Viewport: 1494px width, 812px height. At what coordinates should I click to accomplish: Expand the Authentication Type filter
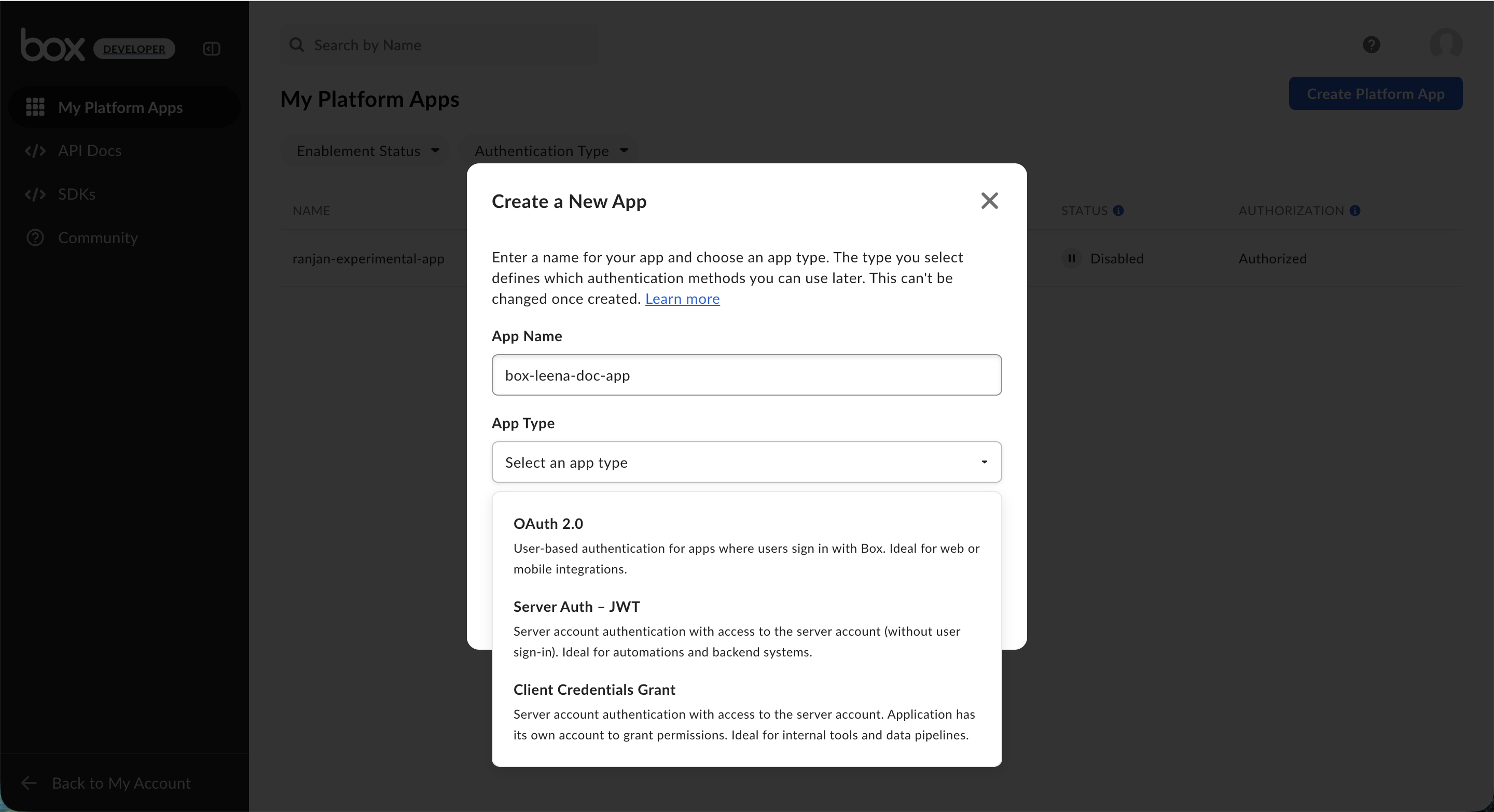click(x=550, y=151)
